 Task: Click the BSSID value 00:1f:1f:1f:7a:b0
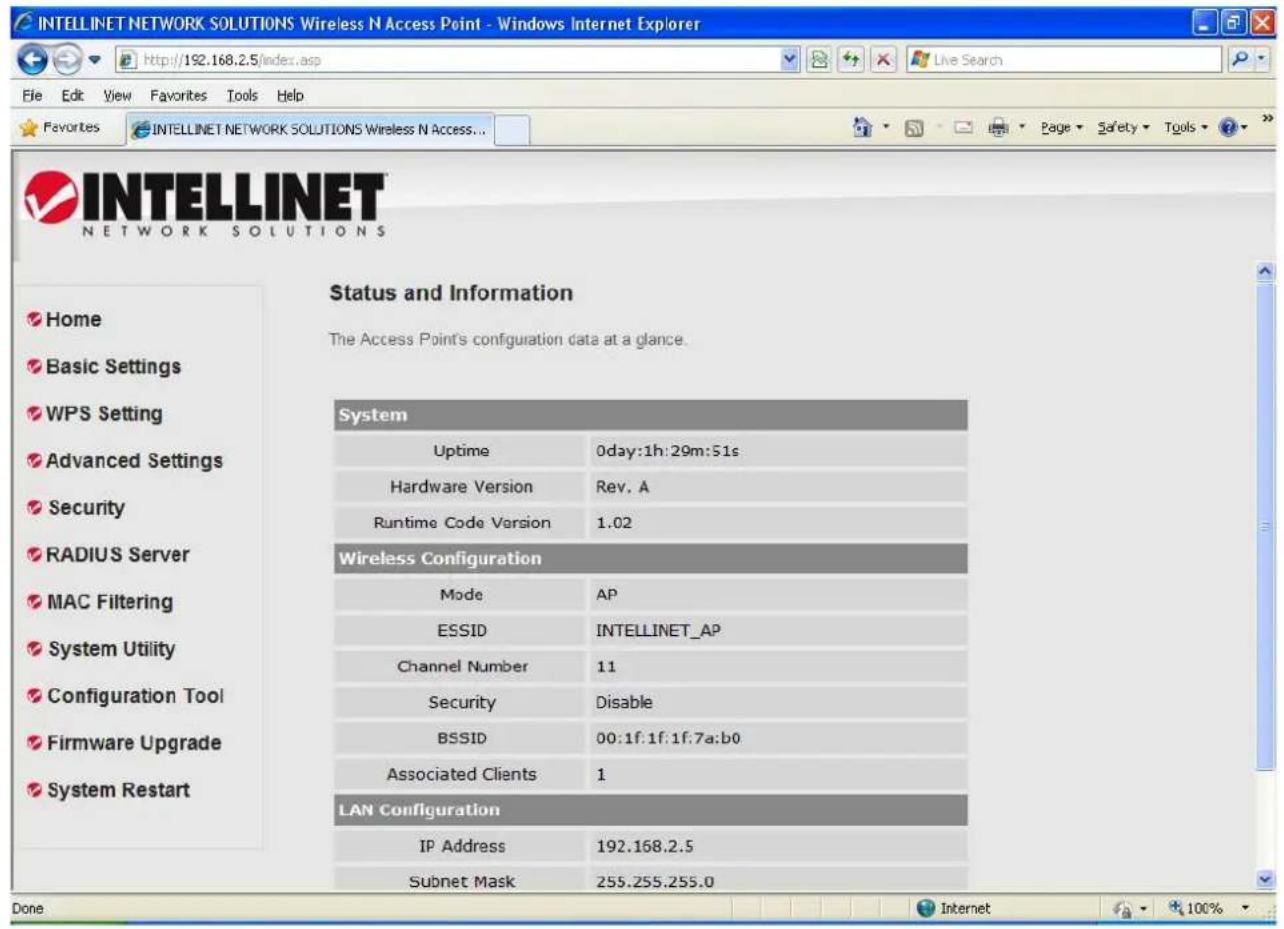tap(668, 739)
